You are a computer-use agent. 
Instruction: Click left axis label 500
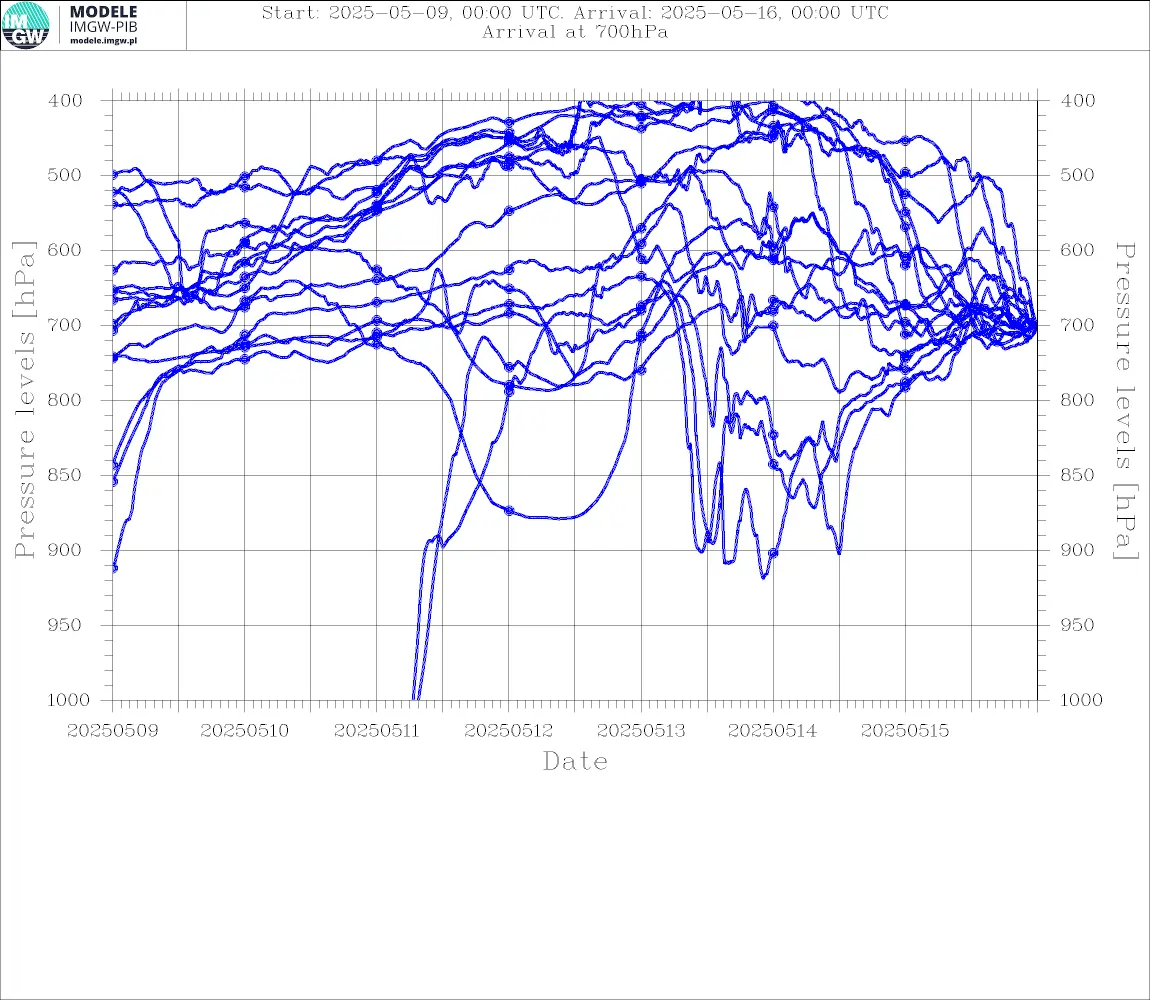65,175
